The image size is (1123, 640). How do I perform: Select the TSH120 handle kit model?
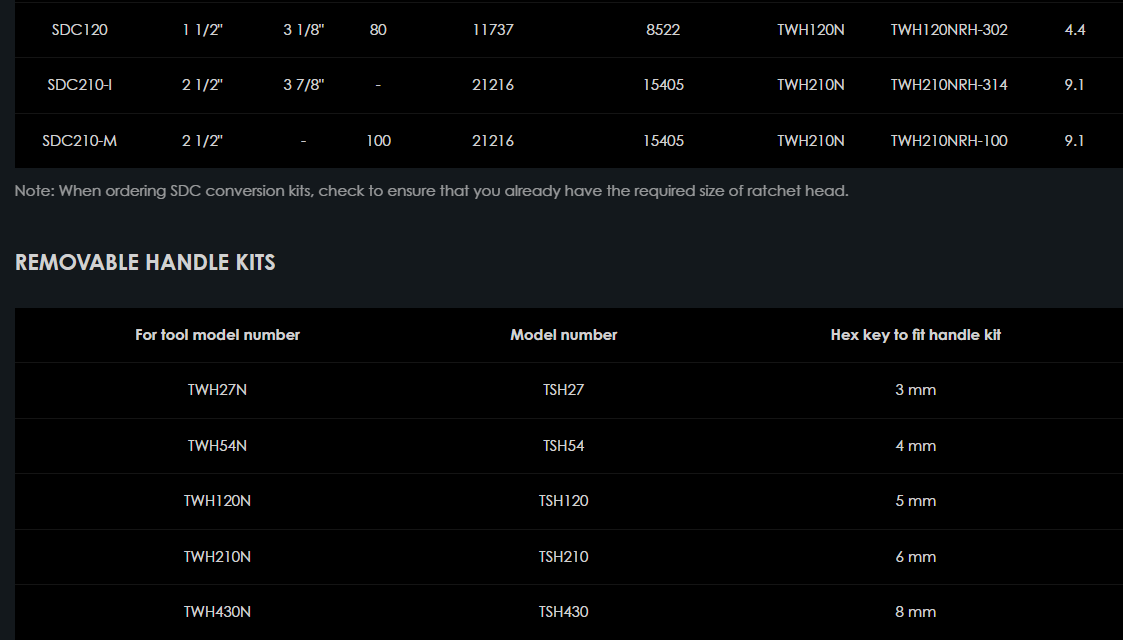[563, 501]
